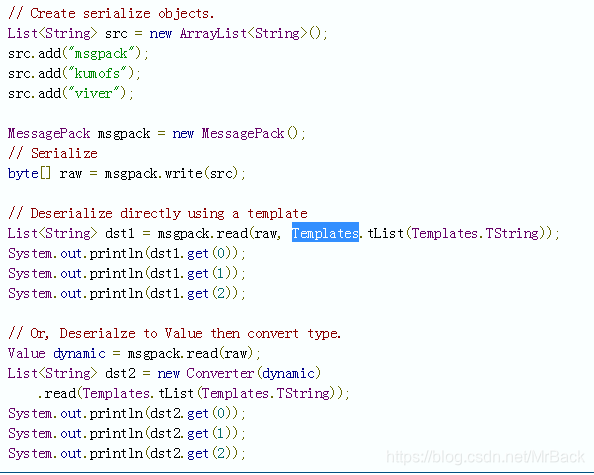The image size is (594, 475).
Task: Click "Templates.TString" at end of dst1 line
Action: (x=475, y=233)
